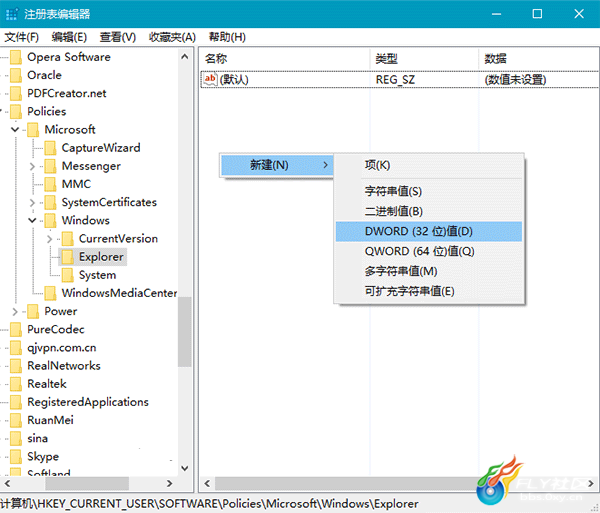Click the (数值未设置) data cell
Viewport: 600px width, 513px height.
coord(515,80)
